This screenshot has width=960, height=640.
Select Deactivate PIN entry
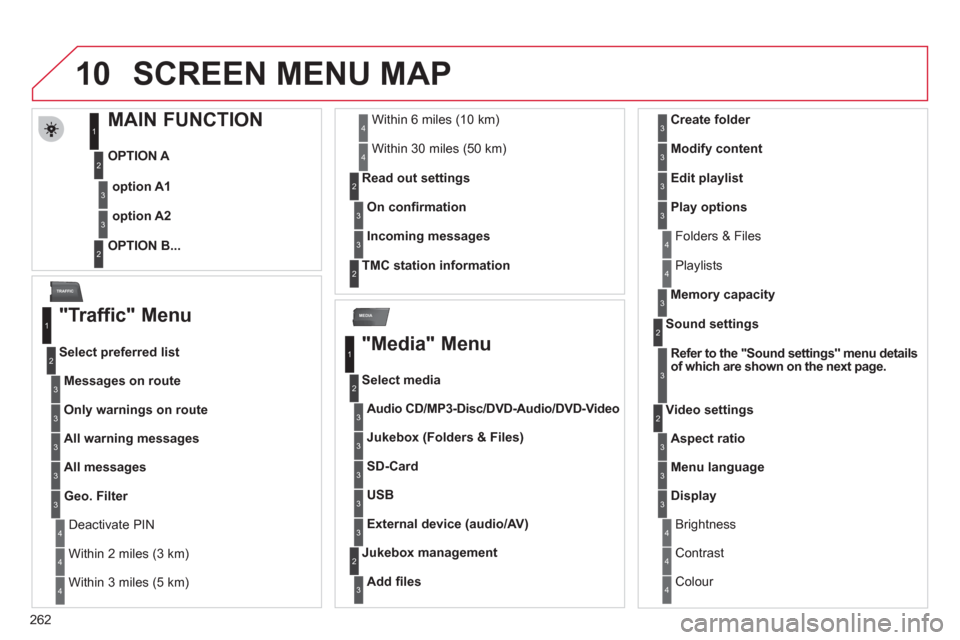click(111, 525)
